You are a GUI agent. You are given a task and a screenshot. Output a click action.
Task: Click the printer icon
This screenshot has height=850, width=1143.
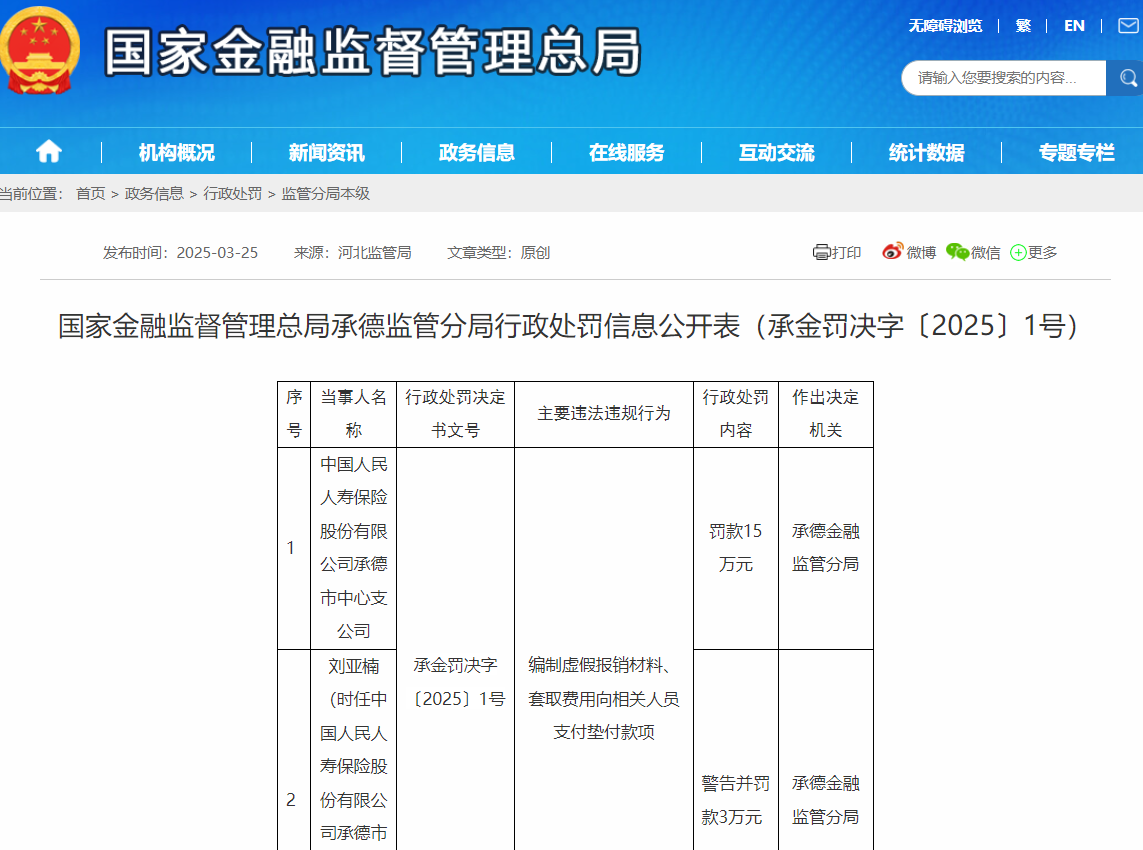click(821, 252)
